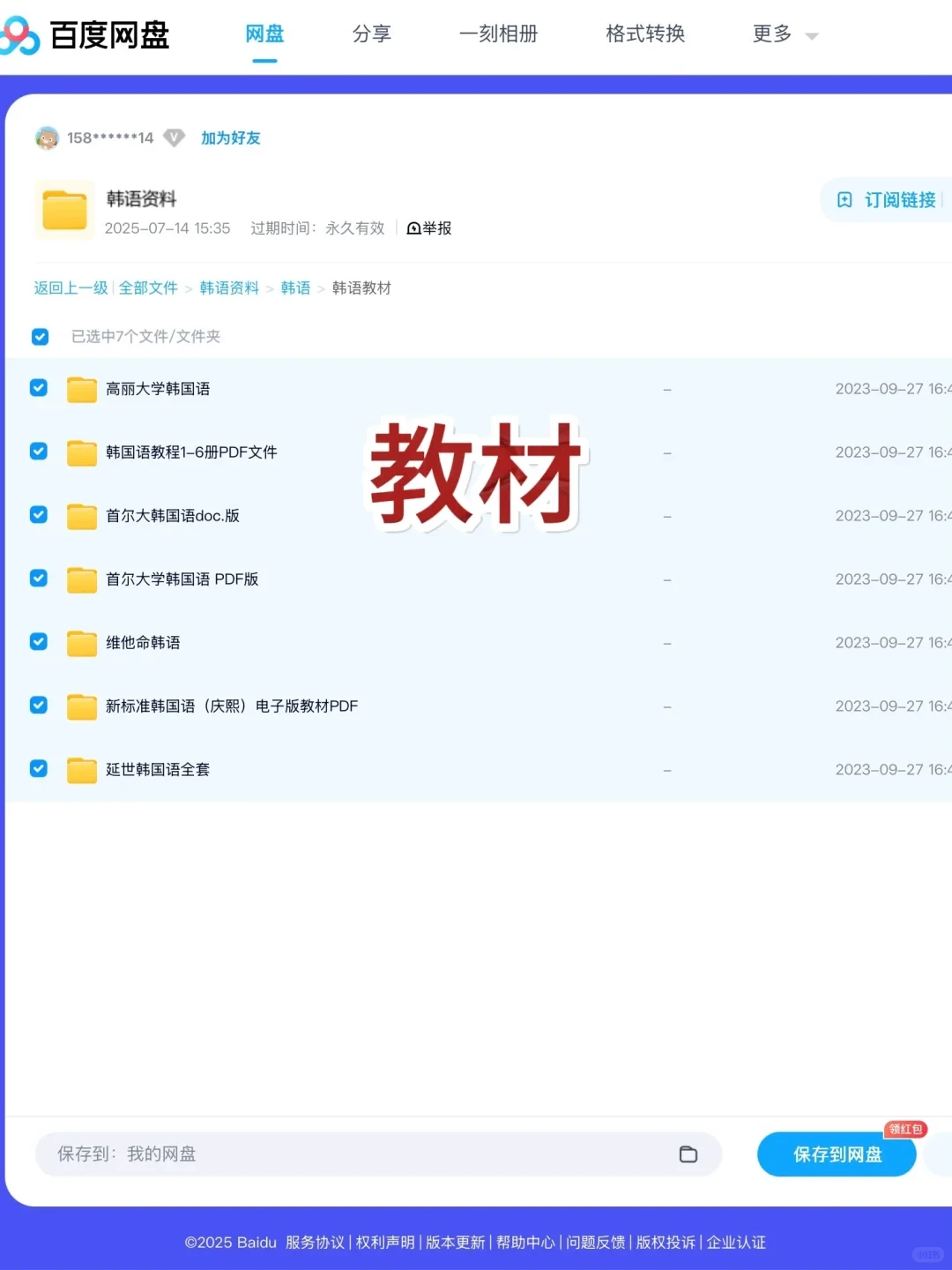Uncheck the 维他命韩语 checkbox
This screenshot has height=1270, width=952.
point(38,642)
